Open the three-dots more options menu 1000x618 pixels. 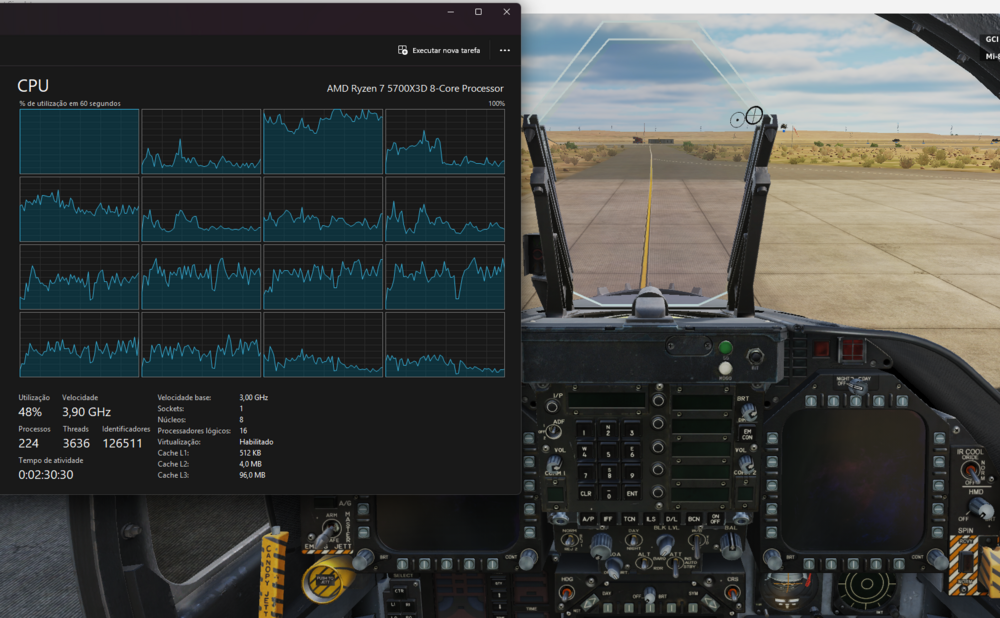(504, 50)
